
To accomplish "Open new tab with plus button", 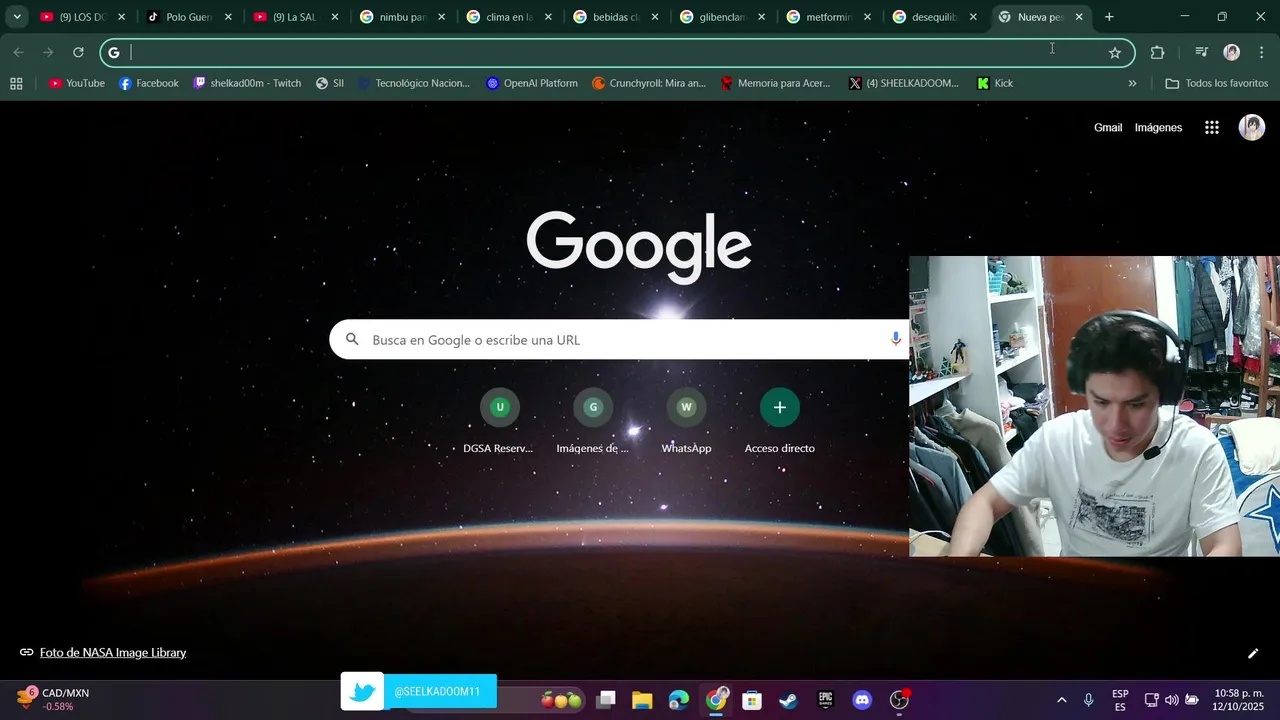I will click(x=1109, y=17).
